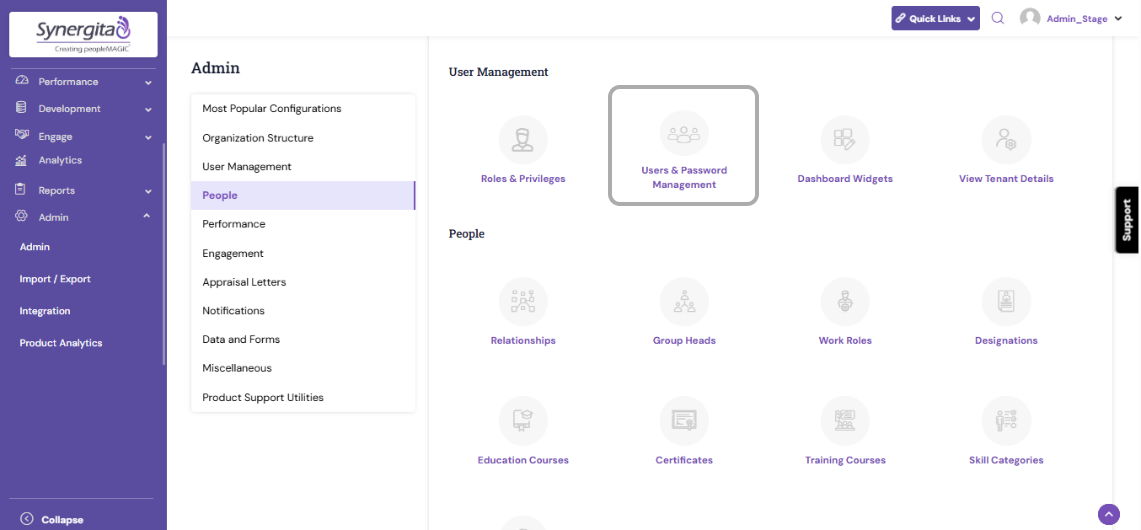Select Data and Forms

point(303,339)
